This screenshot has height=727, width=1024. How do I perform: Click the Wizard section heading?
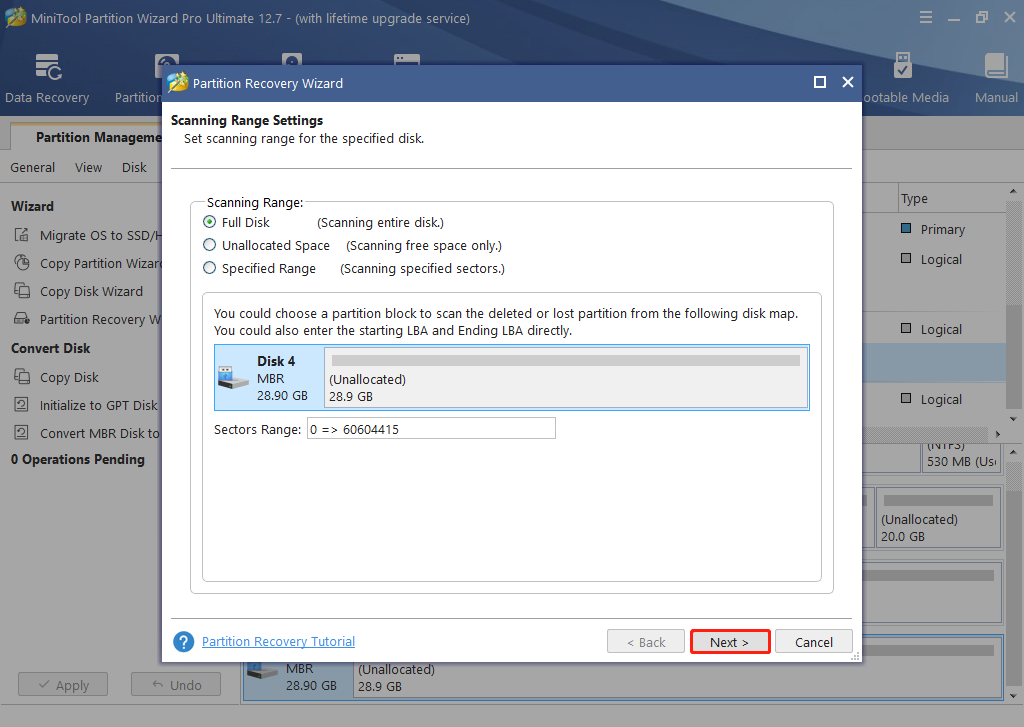[x=32, y=206]
